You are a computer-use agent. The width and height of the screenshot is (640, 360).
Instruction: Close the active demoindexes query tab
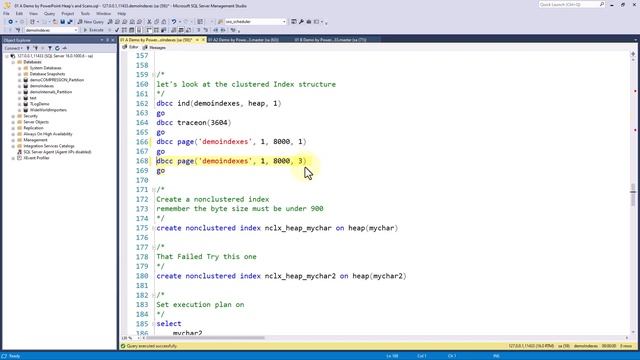pos(203,40)
